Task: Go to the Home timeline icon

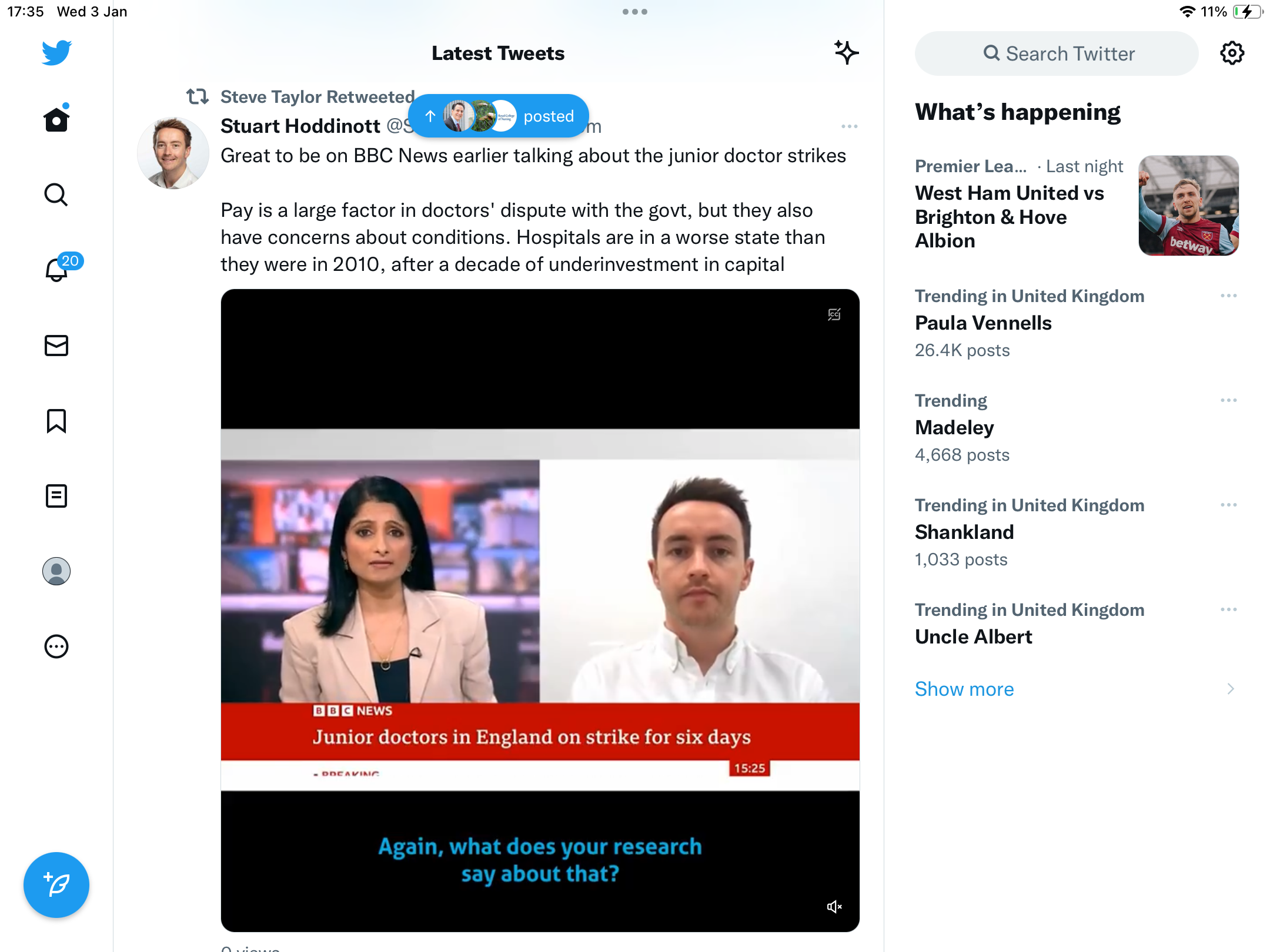Action: (56, 118)
